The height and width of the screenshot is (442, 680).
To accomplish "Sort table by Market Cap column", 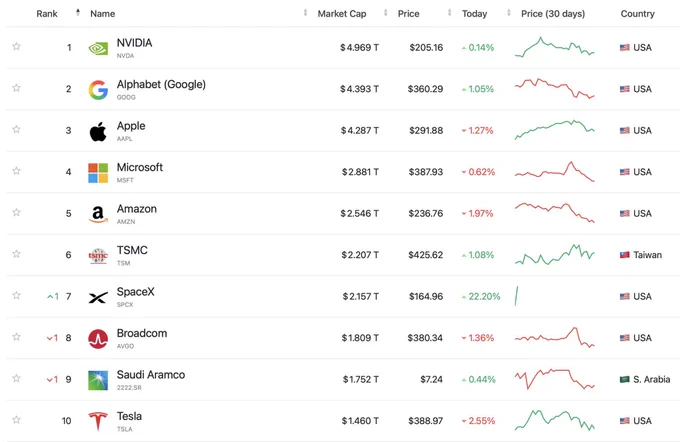I will [x=342, y=14].
